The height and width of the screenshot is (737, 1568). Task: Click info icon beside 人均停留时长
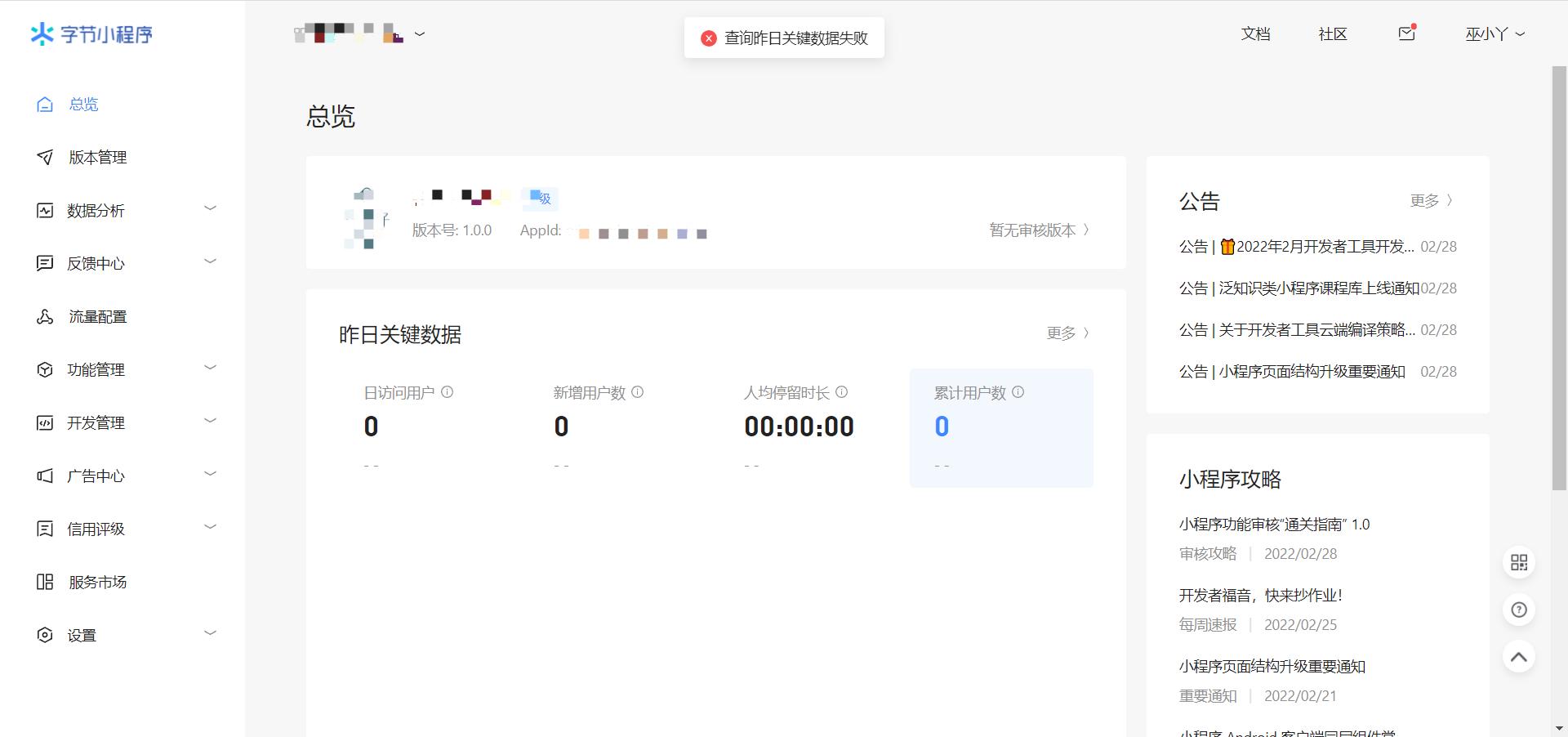click(842, 392)
